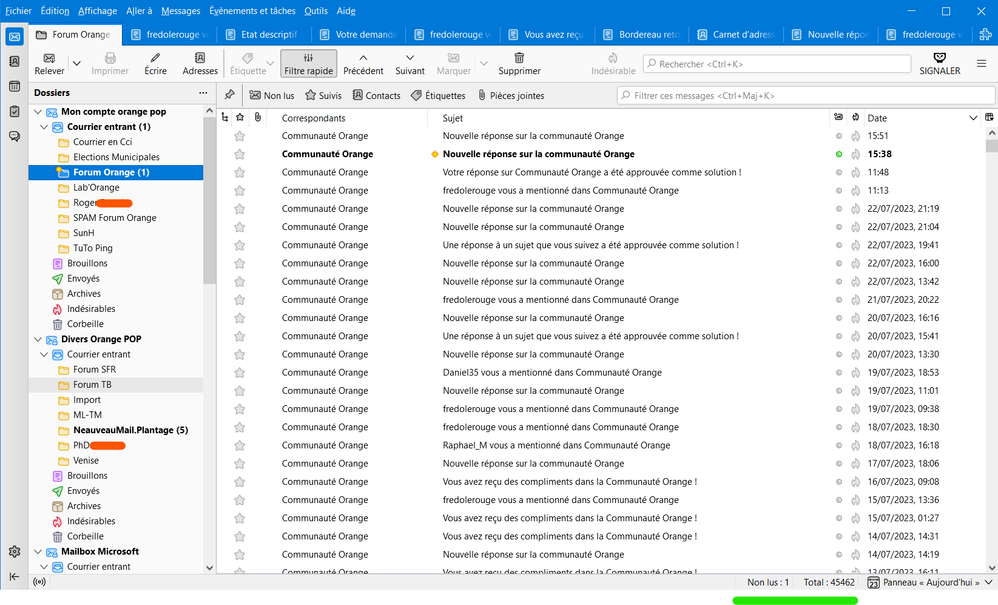Toggle the Non lus quick filter
Viewport: 998px width, 605px height.
(x=272, y=96)
